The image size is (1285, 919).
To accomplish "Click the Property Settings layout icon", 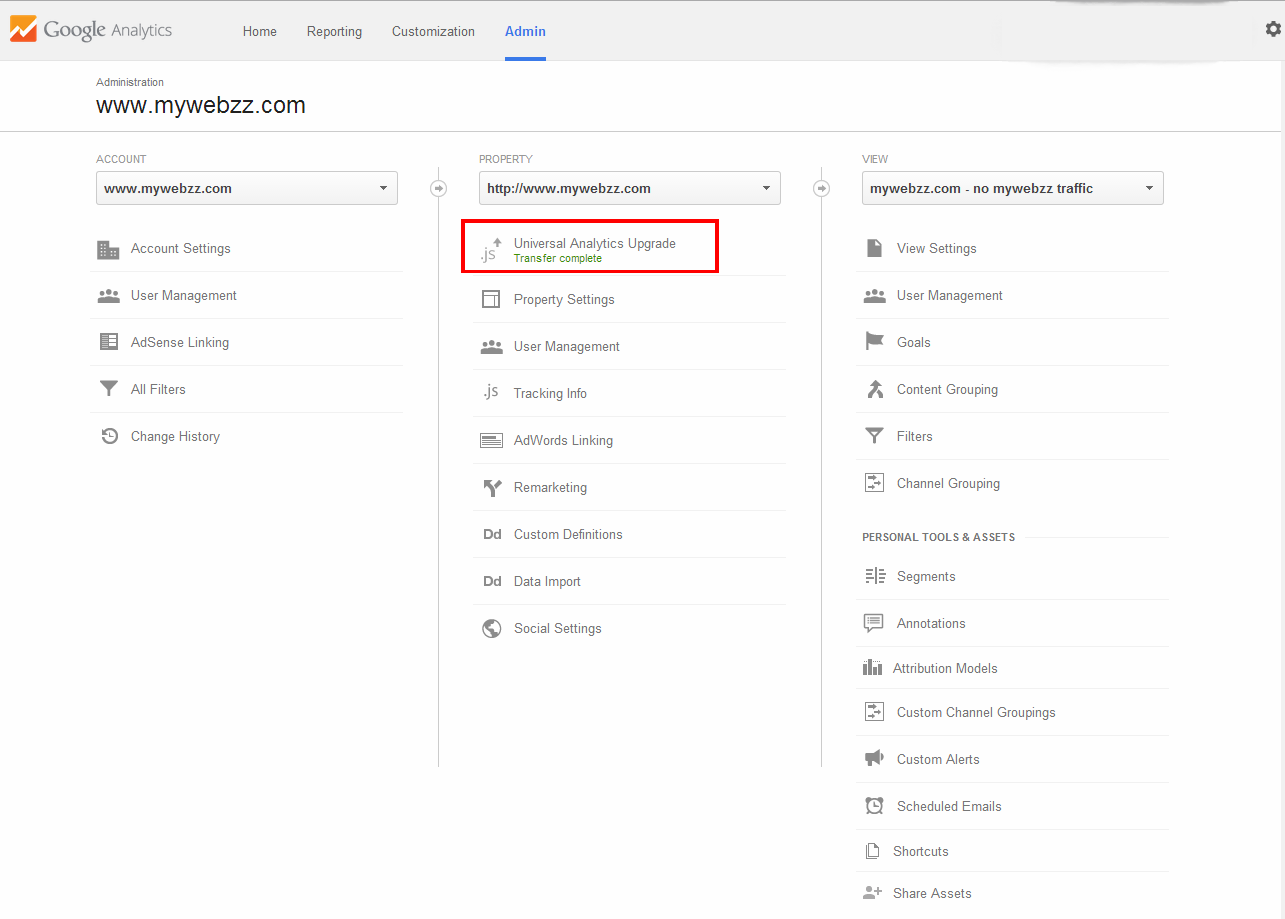I will [x=491, y=299].
